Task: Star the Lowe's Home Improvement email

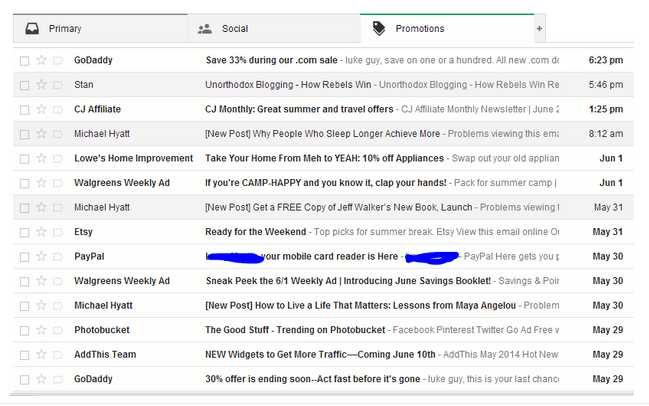Action: pos(41,158)
